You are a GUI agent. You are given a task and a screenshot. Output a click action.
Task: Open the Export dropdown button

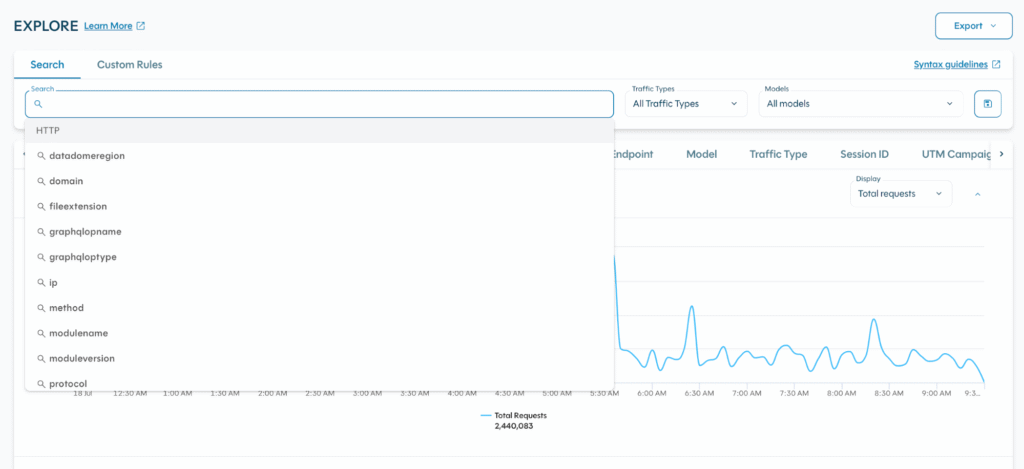(x=974, y=26)
